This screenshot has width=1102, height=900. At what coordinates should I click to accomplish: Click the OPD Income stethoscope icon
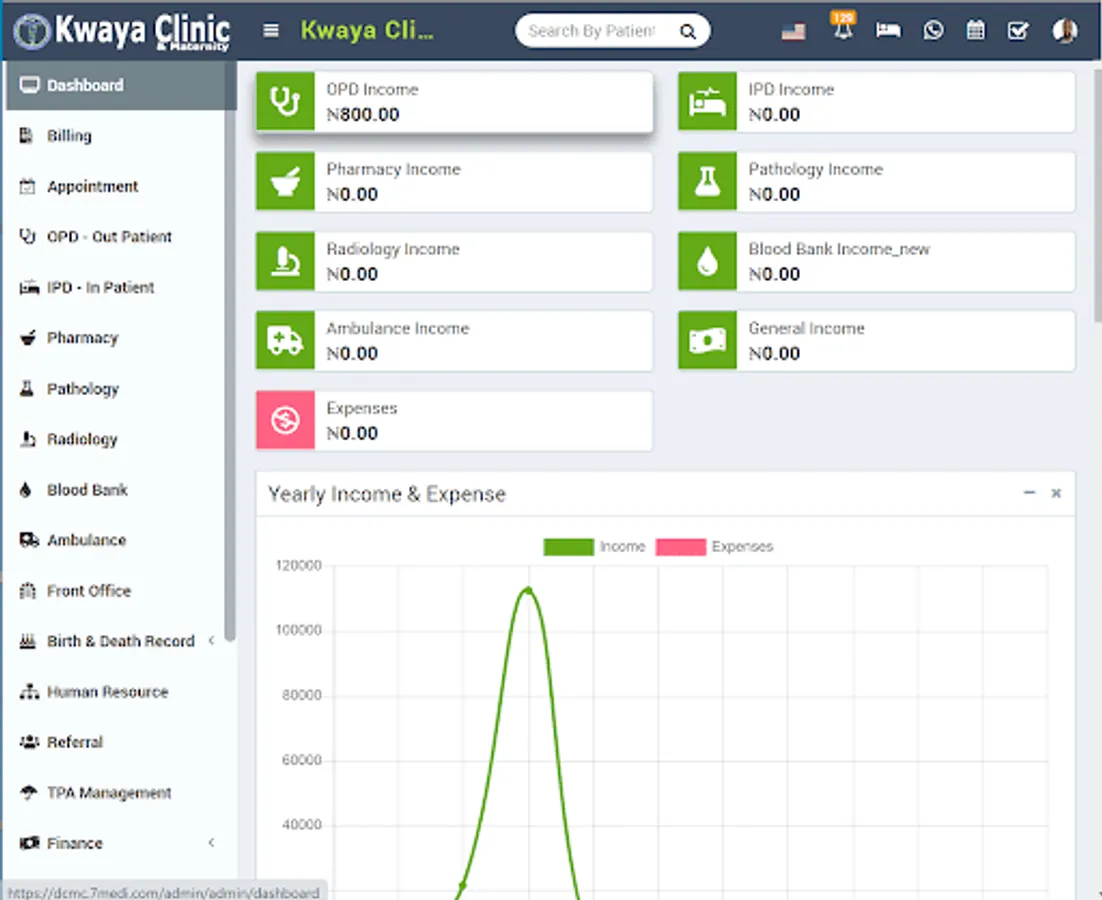285,101
